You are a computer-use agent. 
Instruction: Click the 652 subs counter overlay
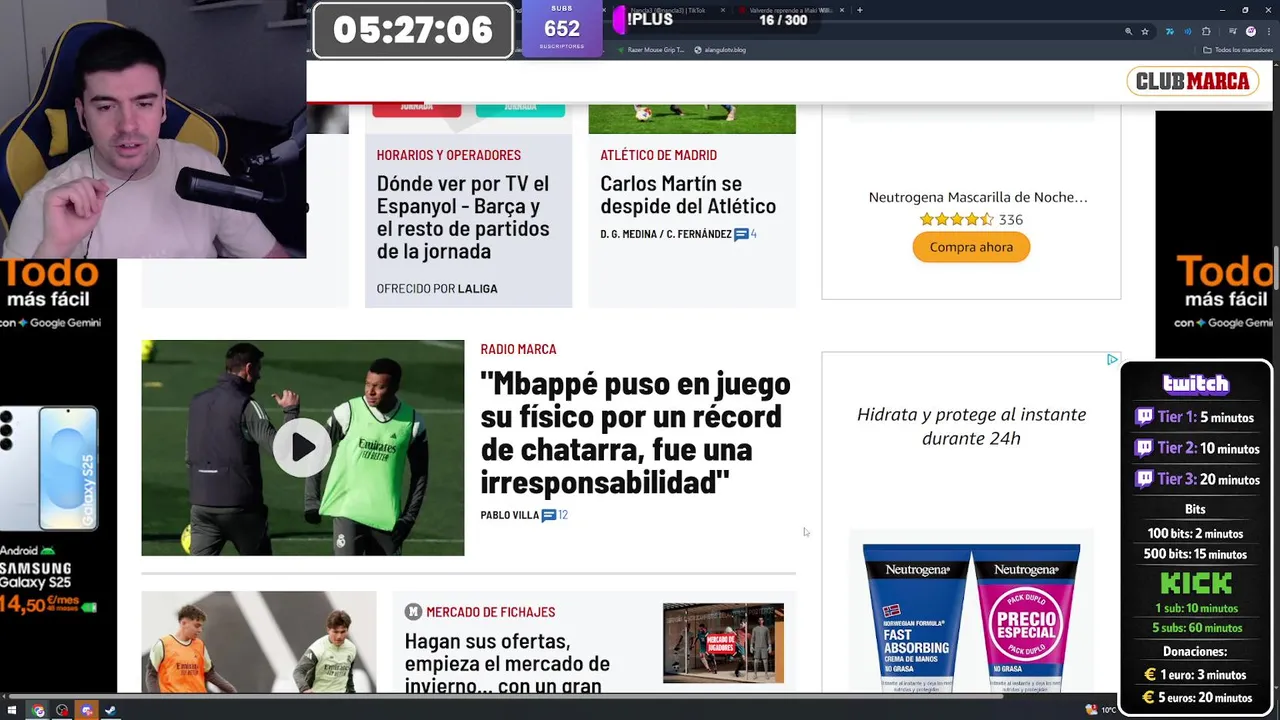[x=562, y=29]
